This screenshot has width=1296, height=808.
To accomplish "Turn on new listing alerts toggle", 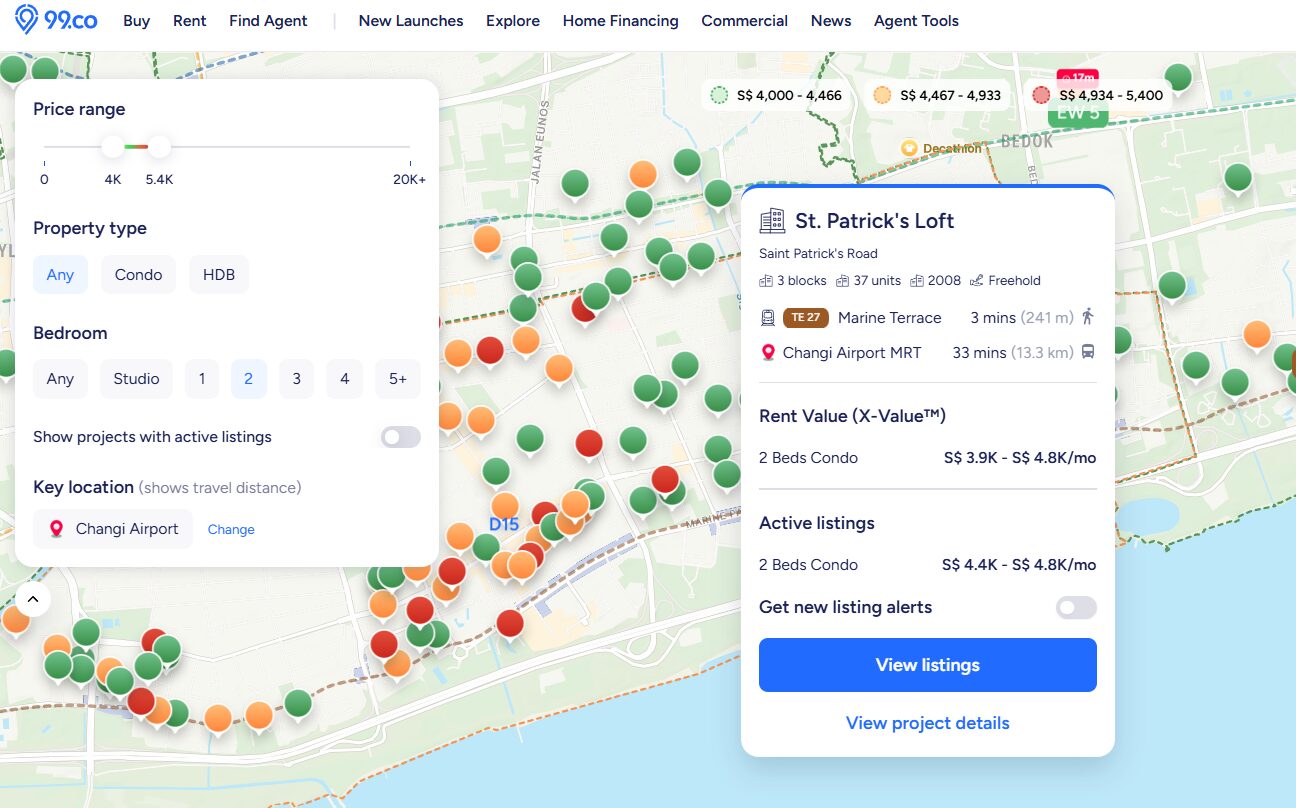I will (1077, 608).
